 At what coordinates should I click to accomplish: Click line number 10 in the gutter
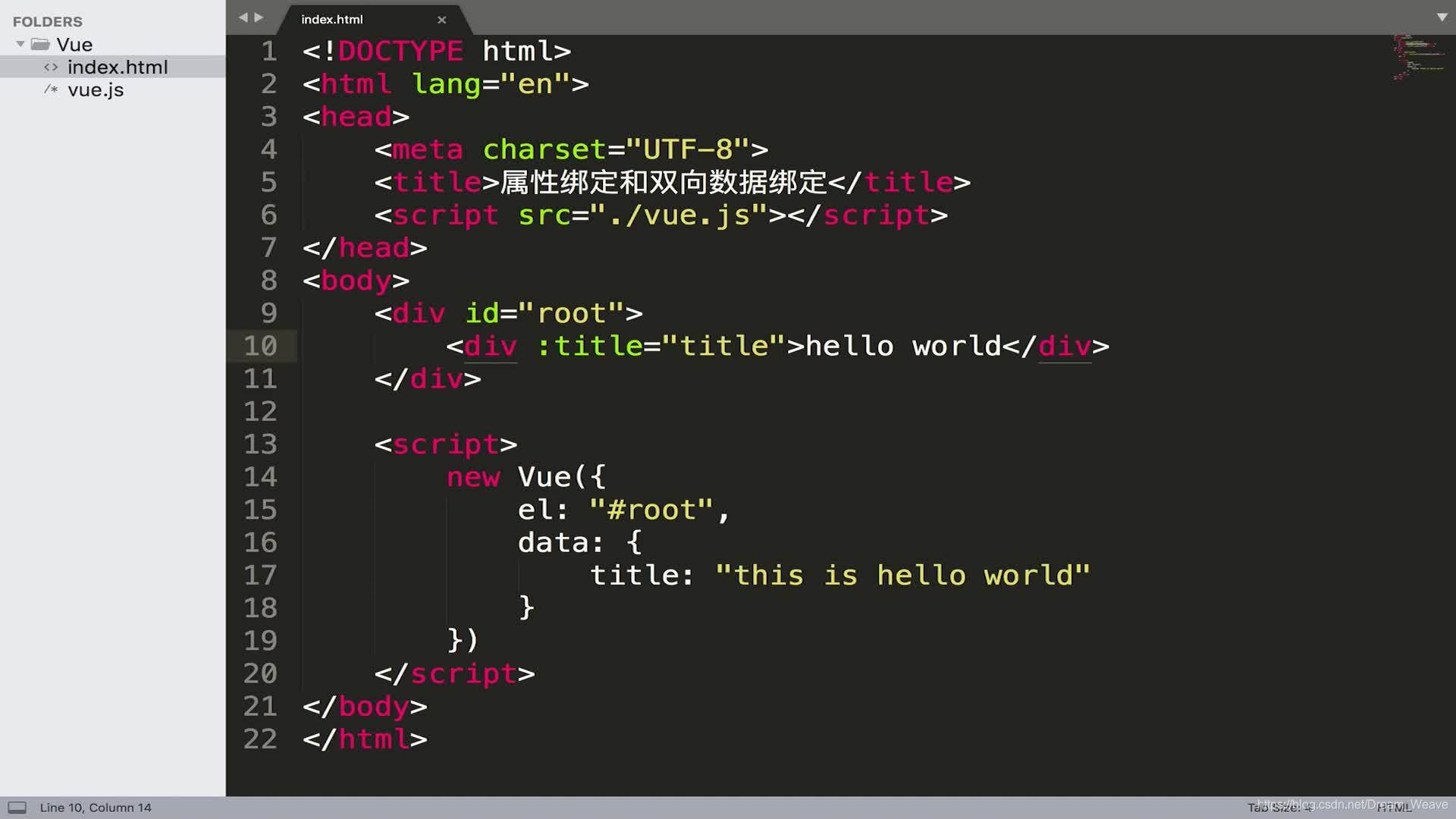click(x=260, y=346)
